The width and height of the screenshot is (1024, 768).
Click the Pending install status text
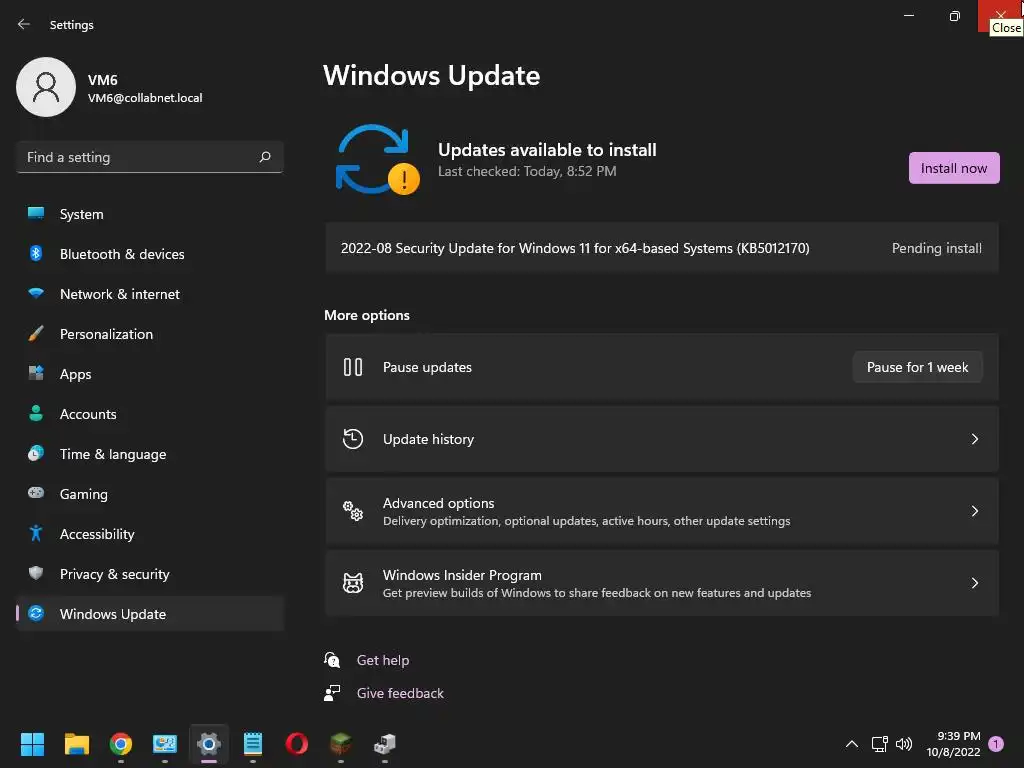click(936, 248)
